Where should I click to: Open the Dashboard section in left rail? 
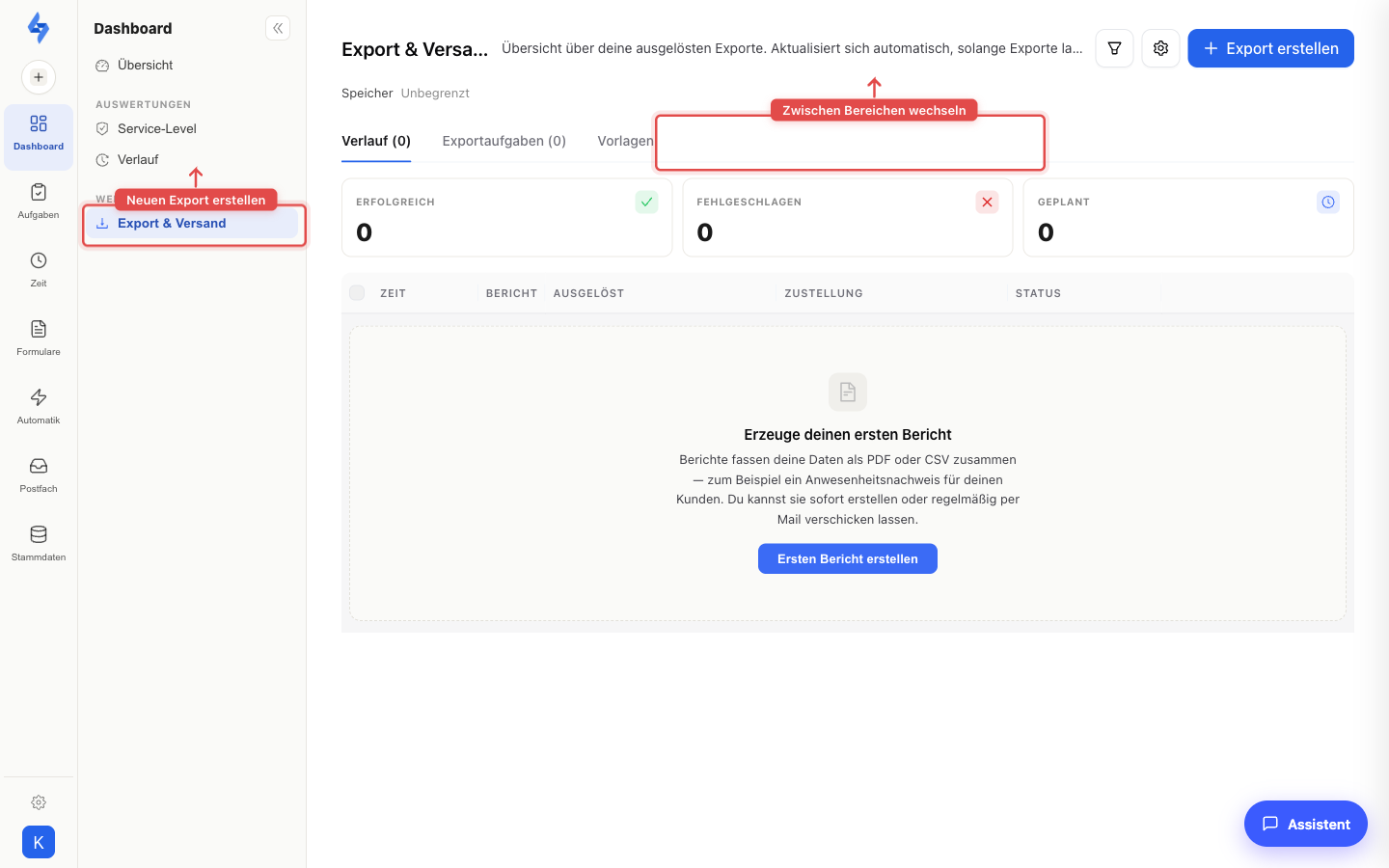point(39,137)
